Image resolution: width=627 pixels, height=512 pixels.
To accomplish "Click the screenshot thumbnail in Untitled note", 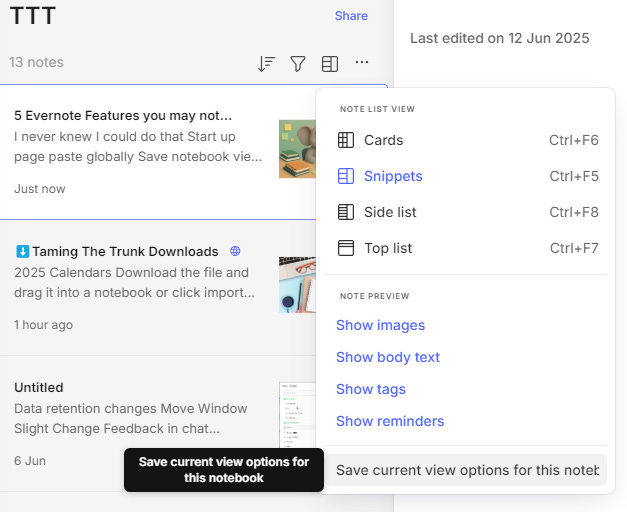I will (x=298, y=415).
